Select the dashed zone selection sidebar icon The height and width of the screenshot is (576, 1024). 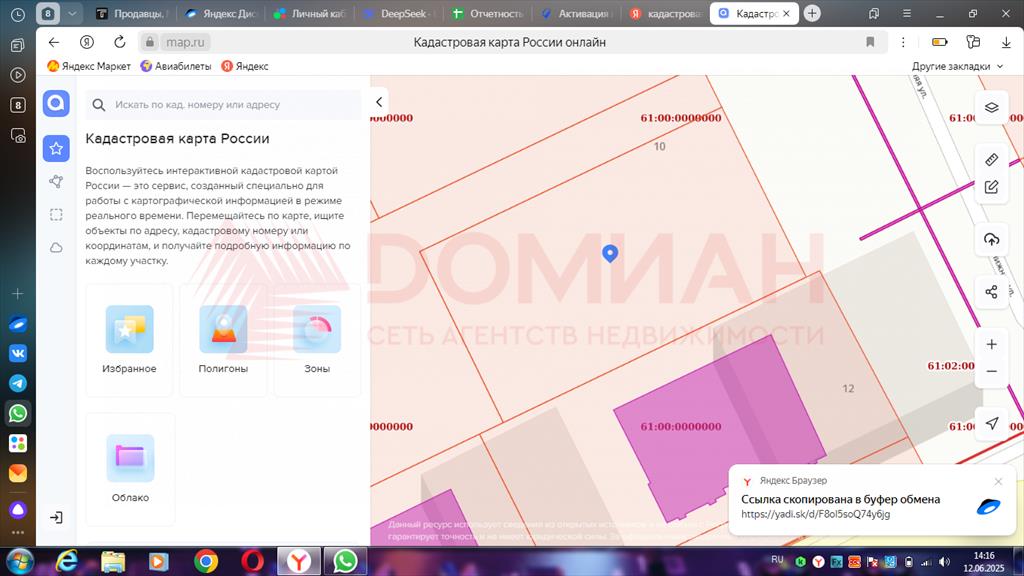coord(56,214)
